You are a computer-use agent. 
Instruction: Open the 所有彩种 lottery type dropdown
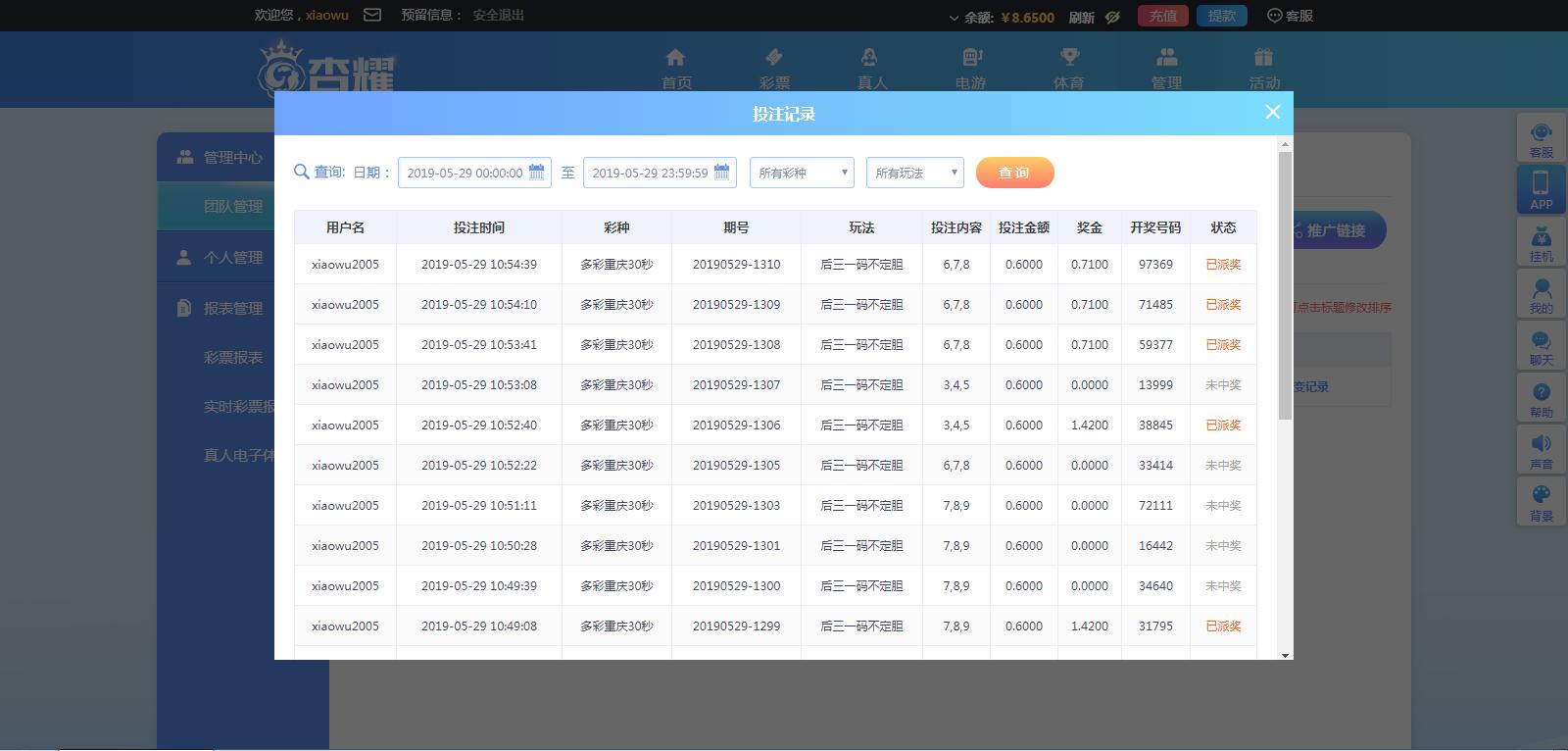[x=802, y=173]
